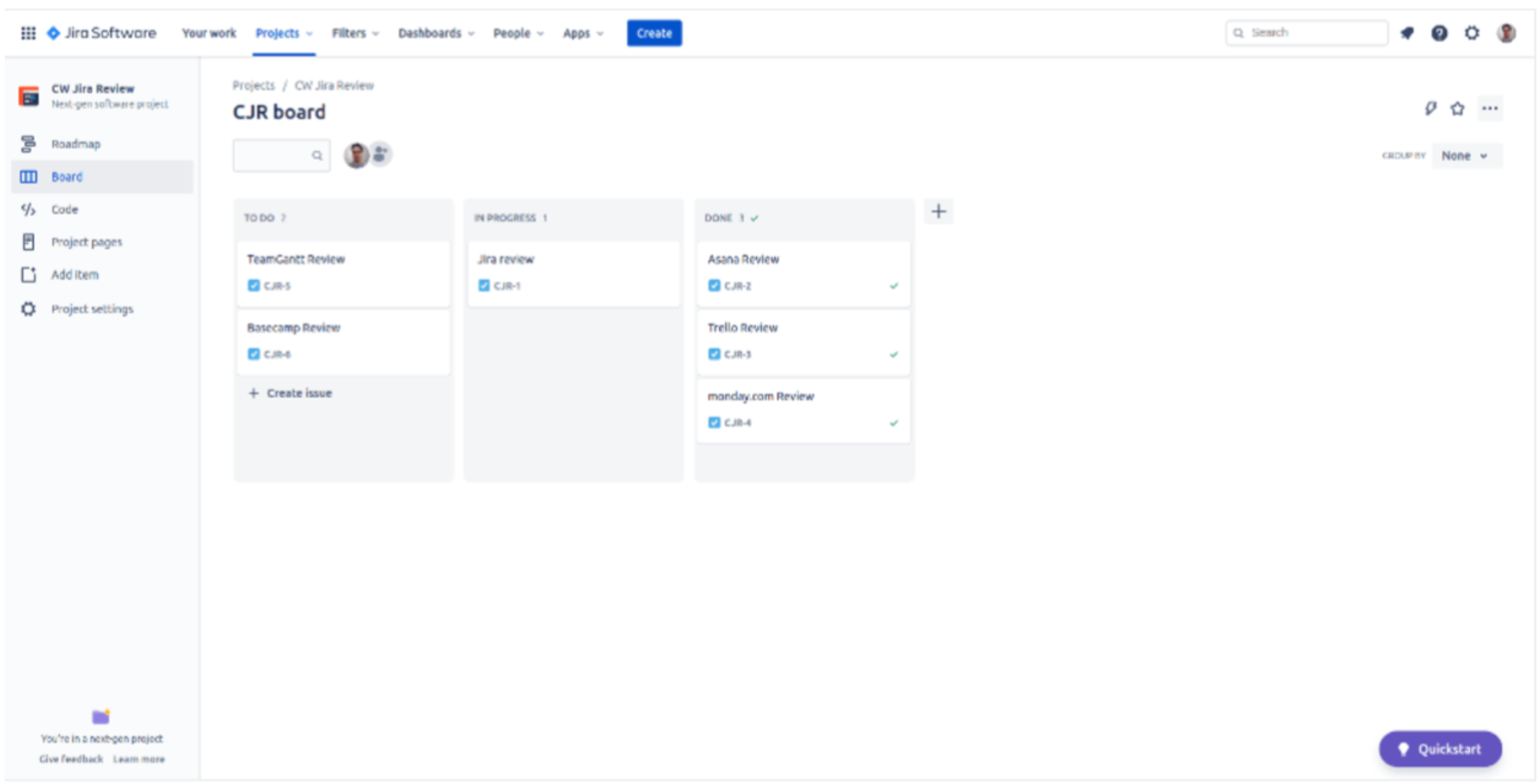Click the add people avatar icon
Screen dimensions: 1539x784
coord(381,154)
